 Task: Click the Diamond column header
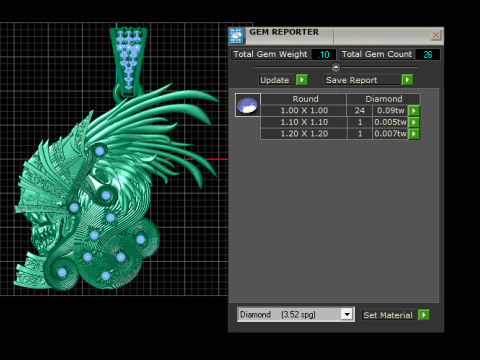[x=384, y=99]
